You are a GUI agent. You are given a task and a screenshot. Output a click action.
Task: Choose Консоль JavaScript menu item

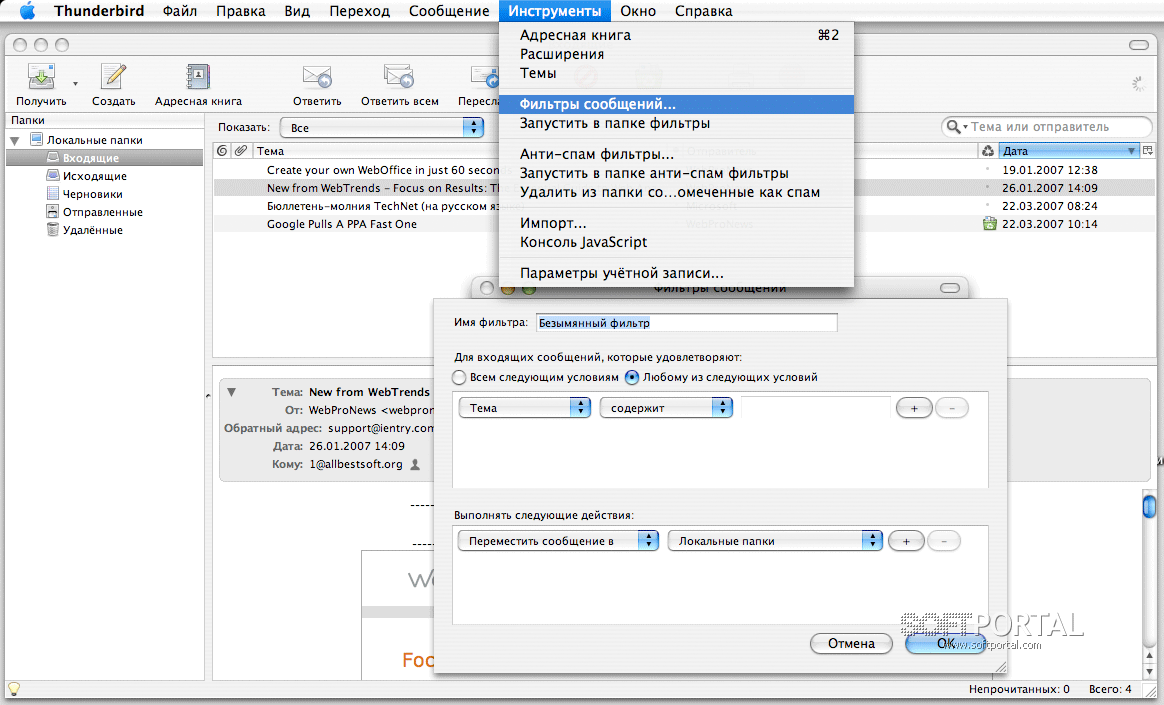(x=676, y=242)
